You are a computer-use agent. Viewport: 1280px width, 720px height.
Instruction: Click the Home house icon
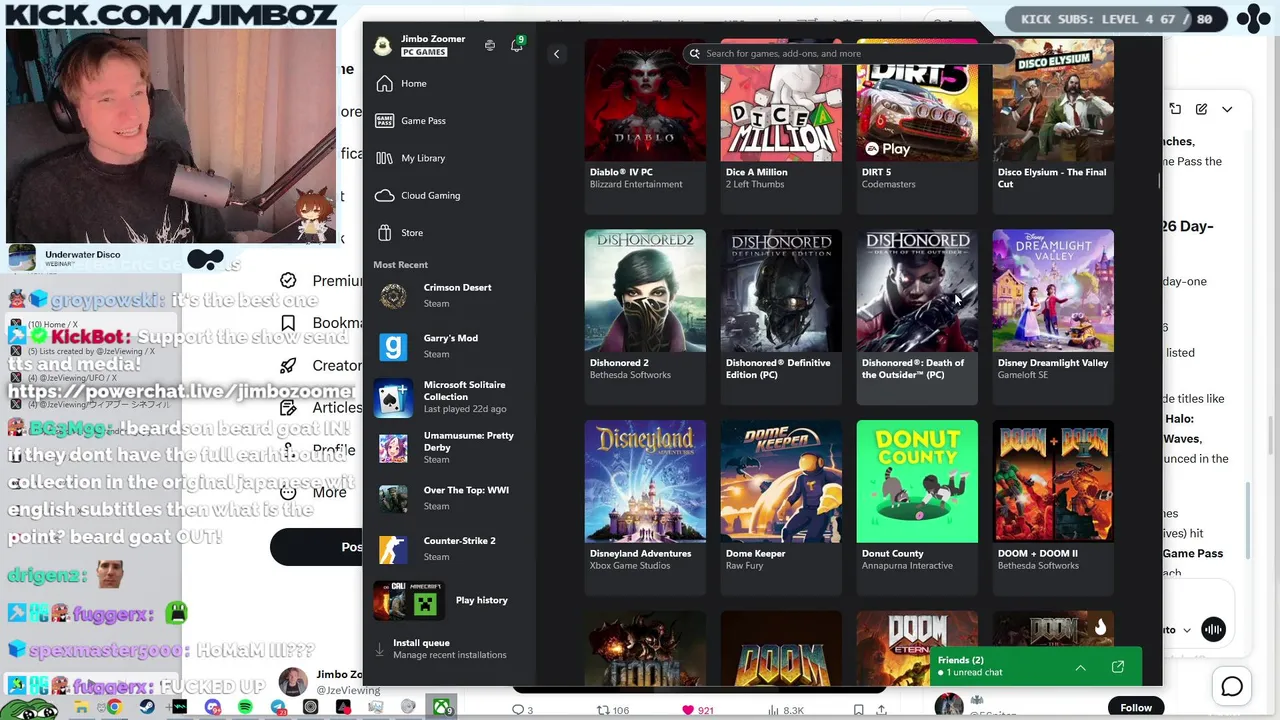tap(384, 84)
